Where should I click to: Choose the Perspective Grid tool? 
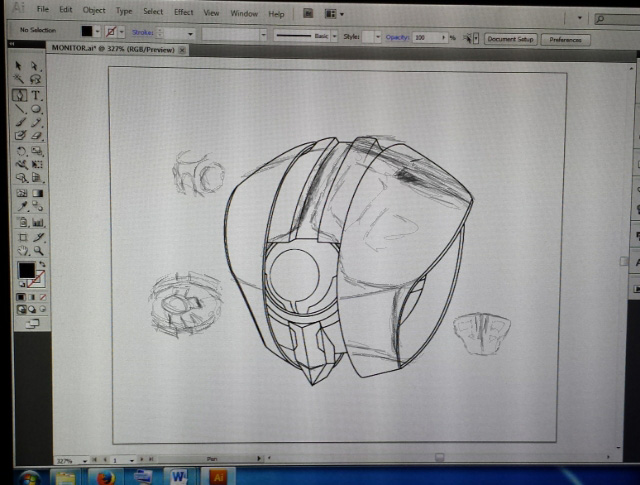(x=37, y=178)
